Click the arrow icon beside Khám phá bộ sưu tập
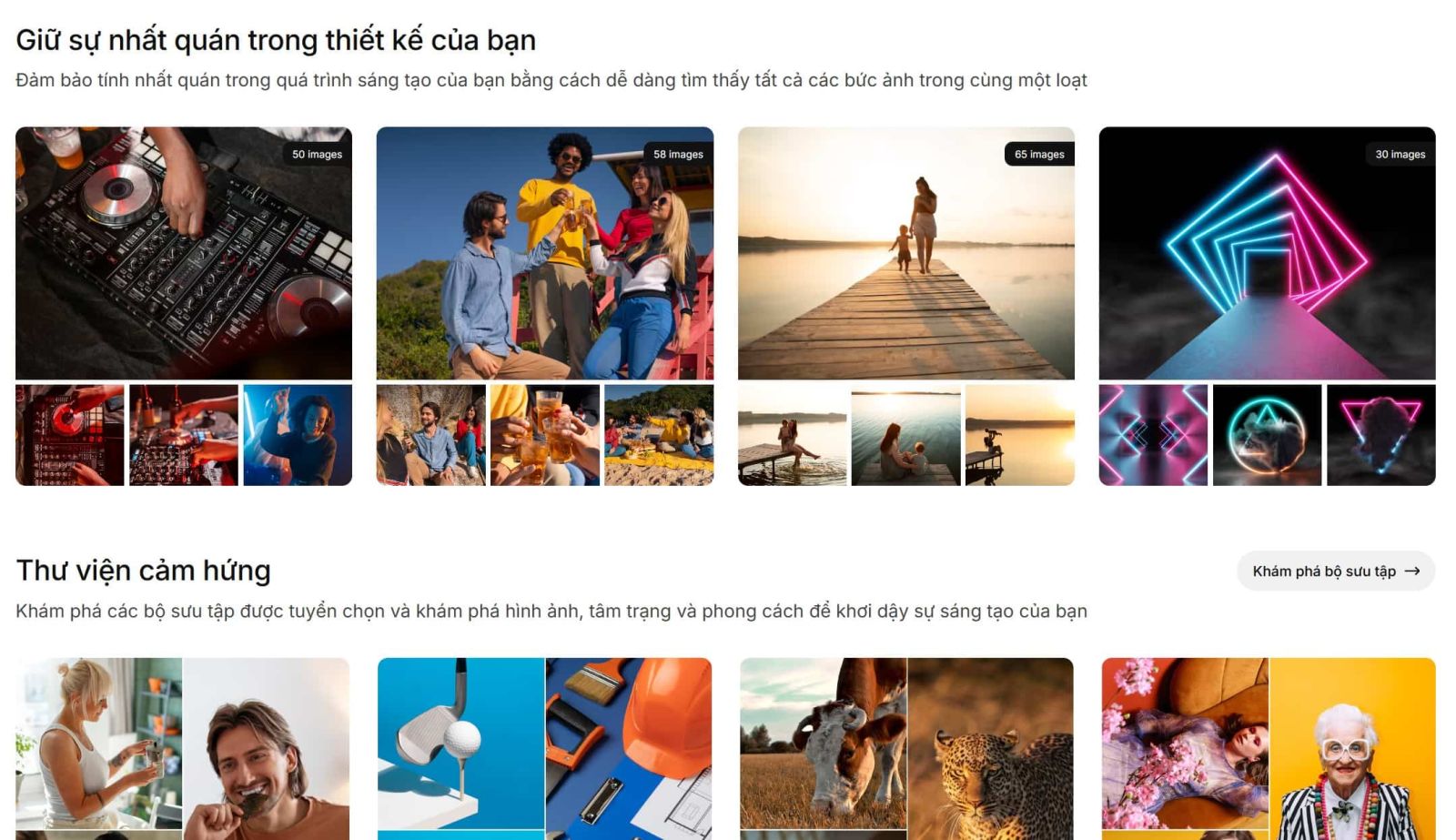The height and width of the screenshot is (840, 1456). [x=1411, y=572]
